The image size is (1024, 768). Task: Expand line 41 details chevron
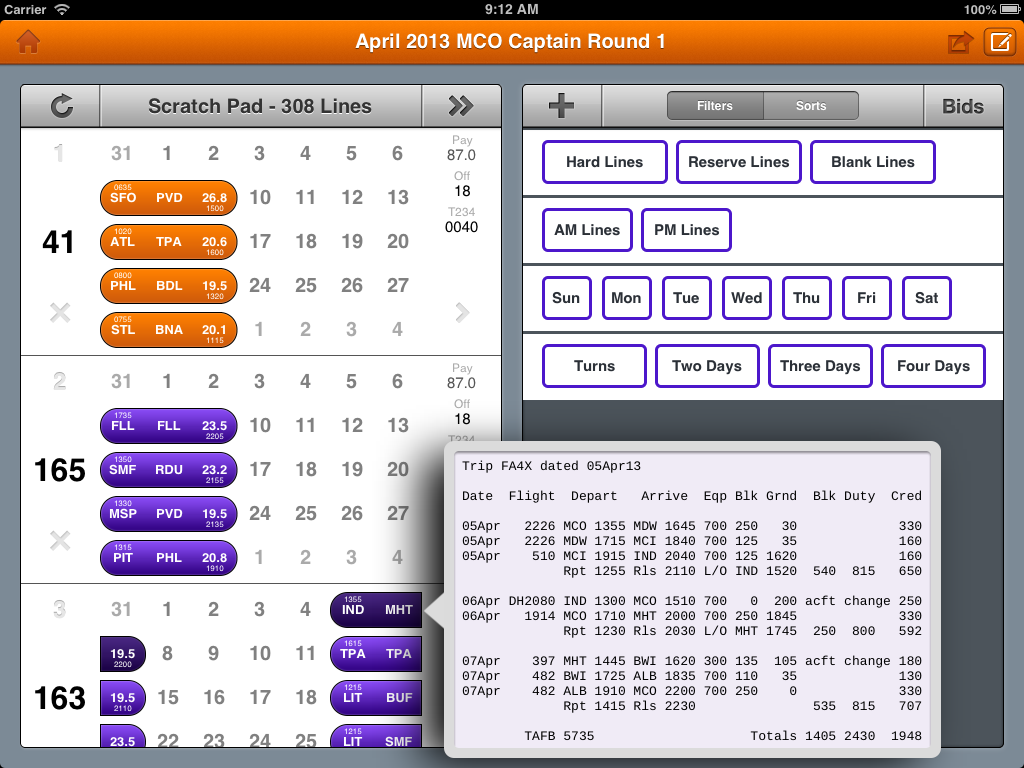(462, 312)
